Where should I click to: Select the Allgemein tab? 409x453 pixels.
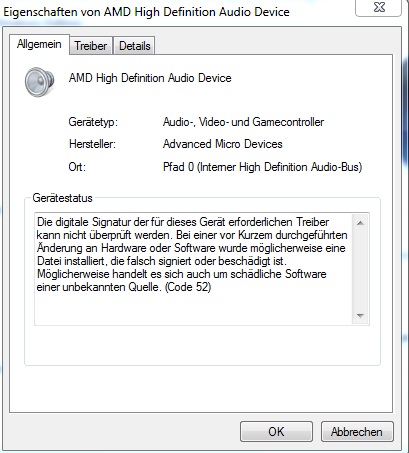click(x=39, y=44)
